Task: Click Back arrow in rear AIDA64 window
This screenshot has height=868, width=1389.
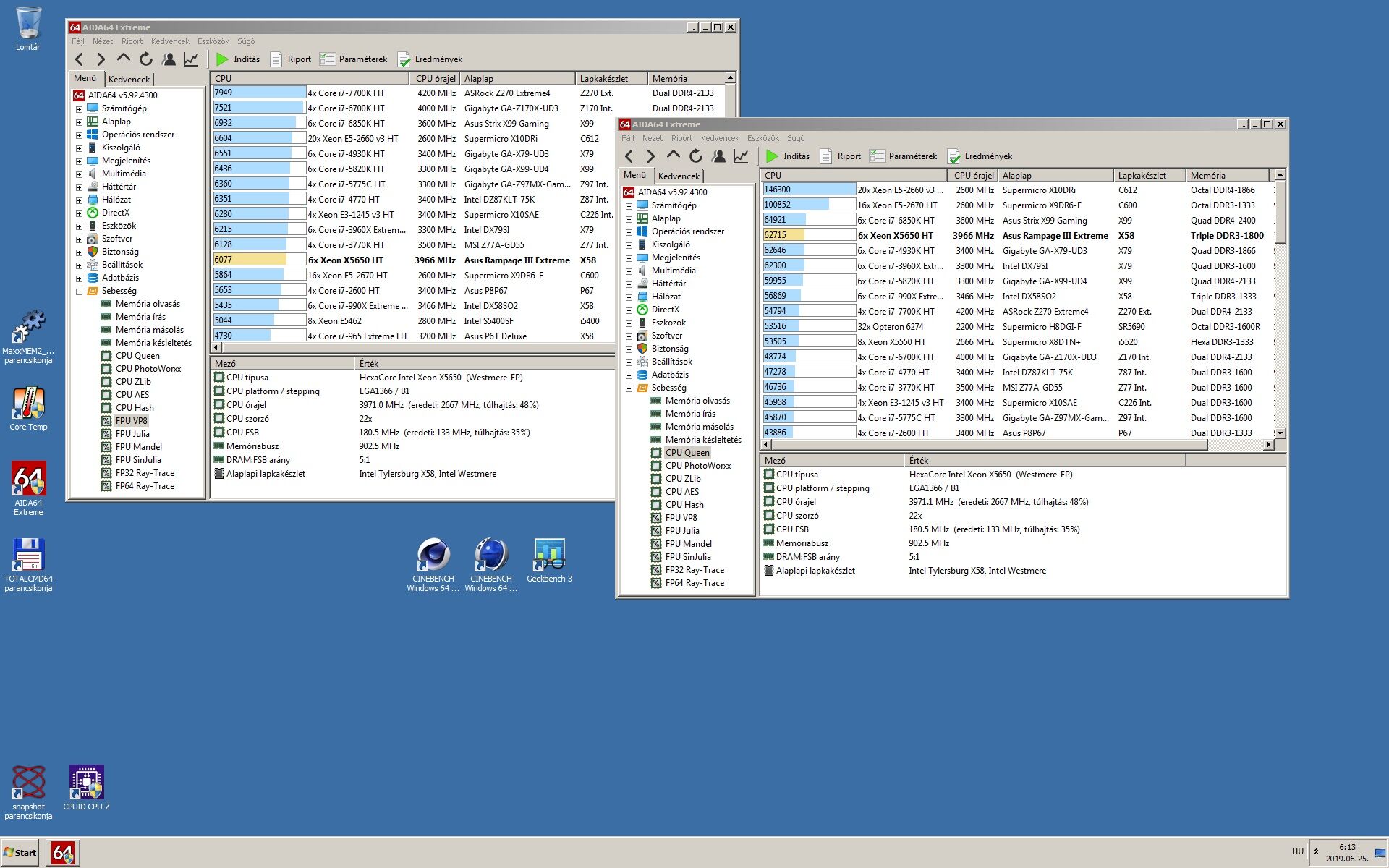Action: tap(79, 59)
